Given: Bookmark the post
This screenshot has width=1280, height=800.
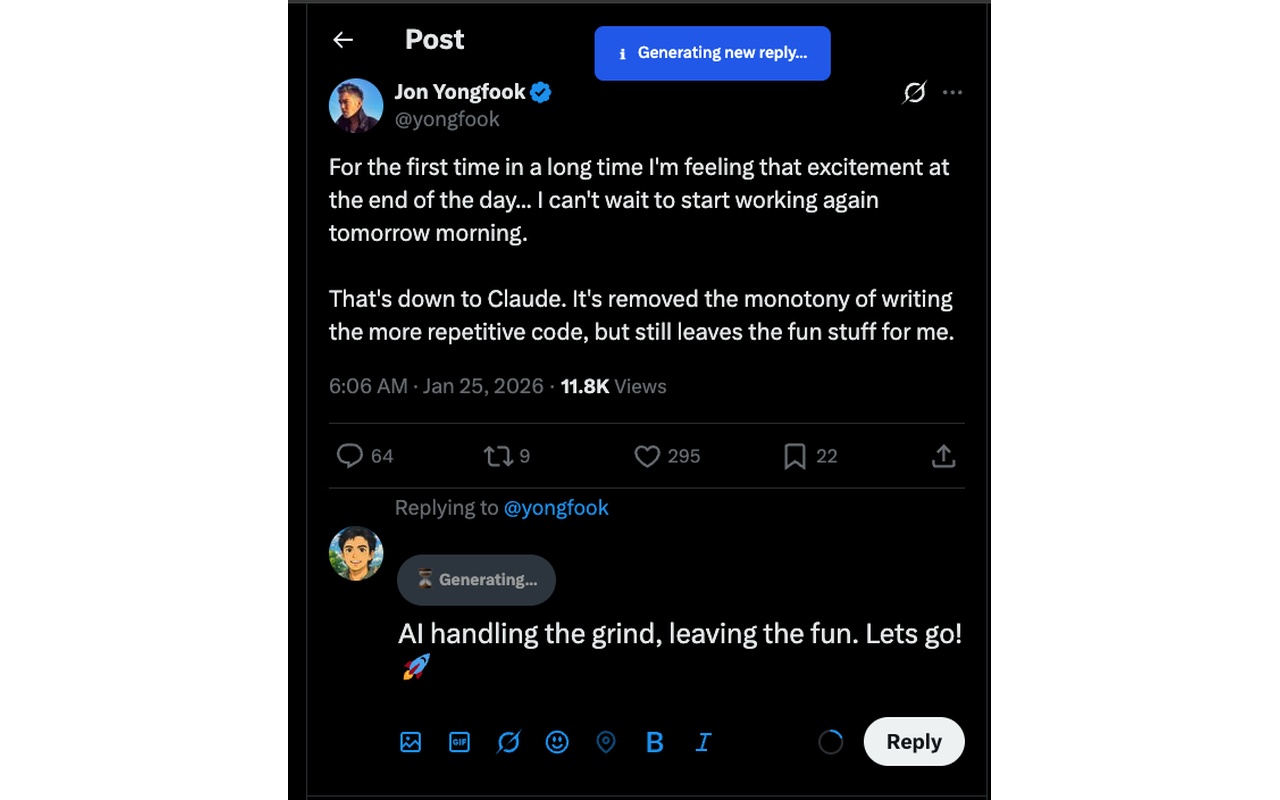Looking at the screenshot, I should click(795, 456).
